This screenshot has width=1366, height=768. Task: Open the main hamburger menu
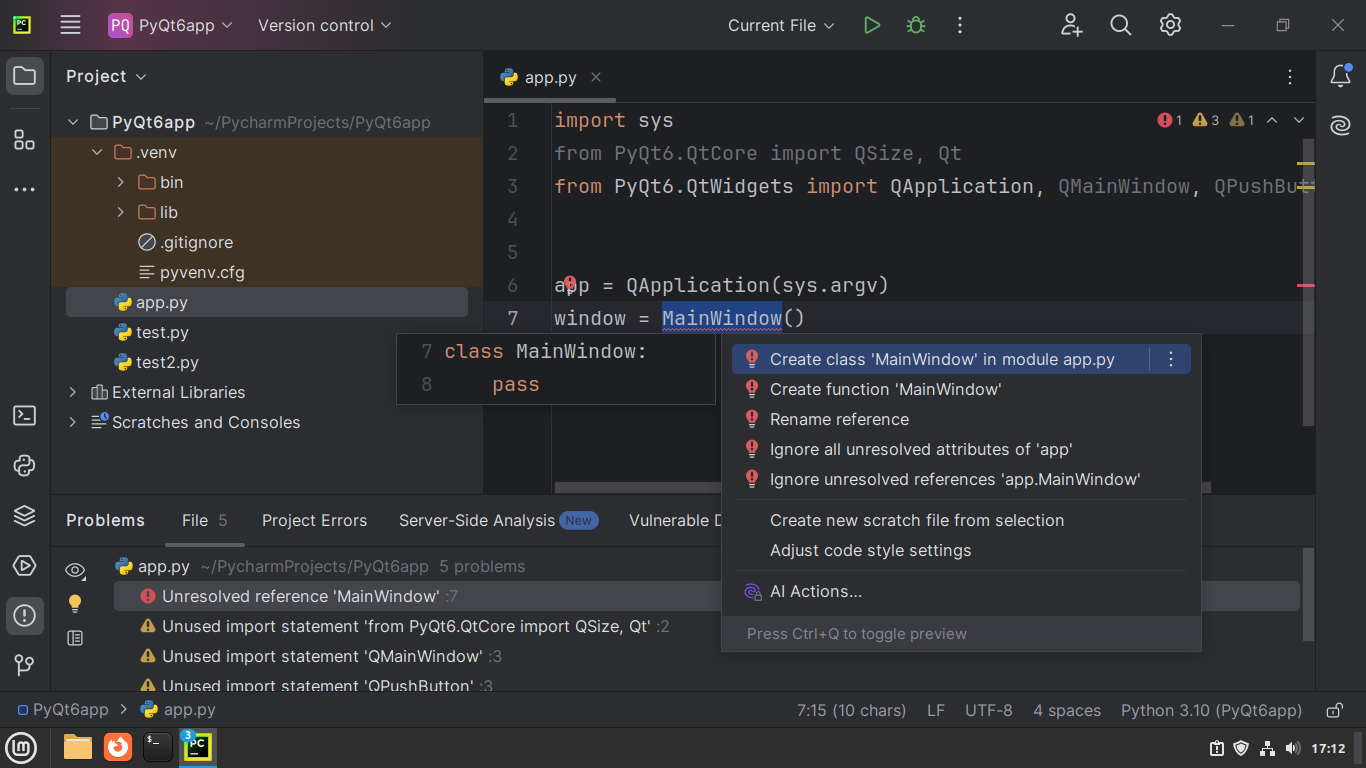(70, 25)
